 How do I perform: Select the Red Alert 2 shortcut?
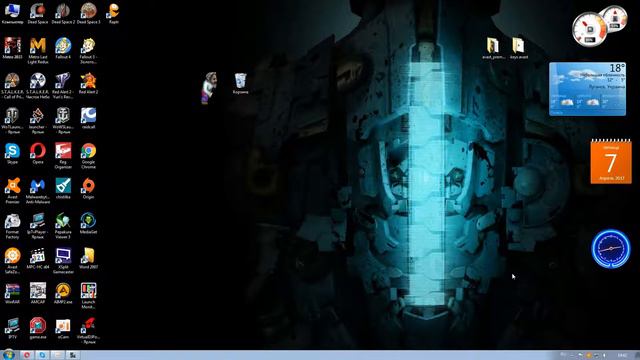point(88,83)
